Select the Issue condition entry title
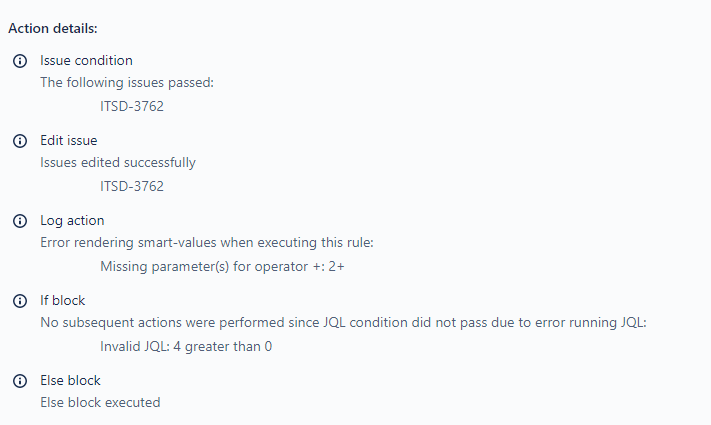 tap(86, 60)
